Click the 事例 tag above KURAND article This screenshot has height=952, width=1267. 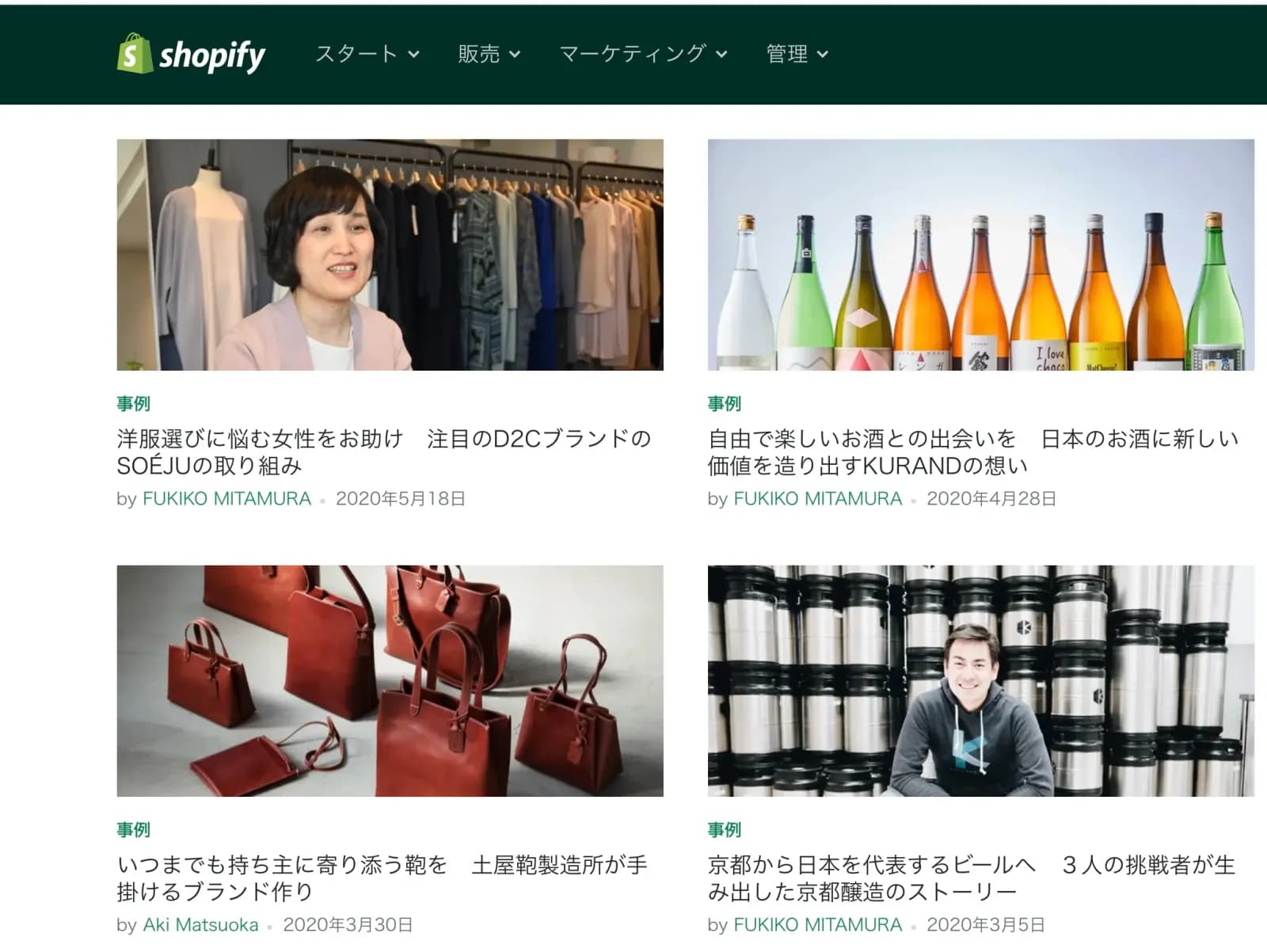[724, 404]
